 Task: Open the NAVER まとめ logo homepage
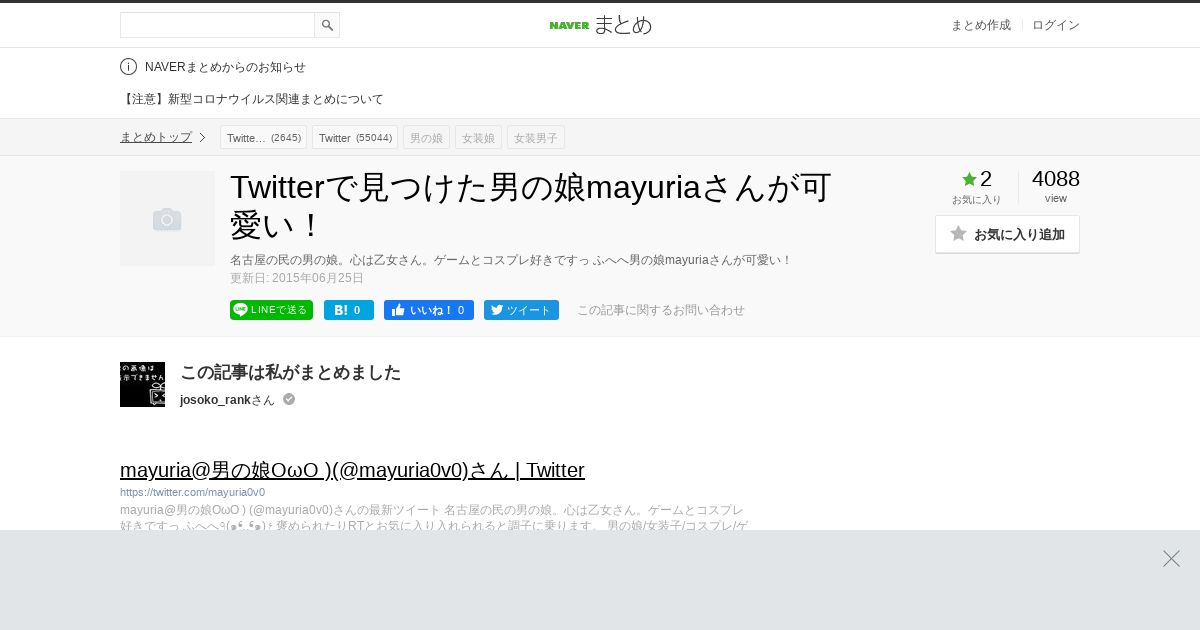(600, 25)
